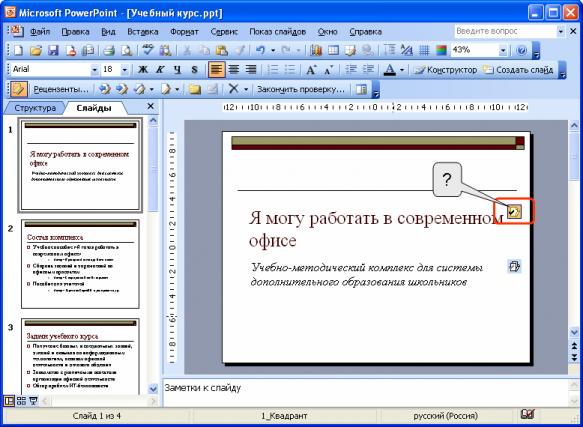Run the ABC spelling check
The height and width of the screenshot is (427, 583).
coord(148,50)
